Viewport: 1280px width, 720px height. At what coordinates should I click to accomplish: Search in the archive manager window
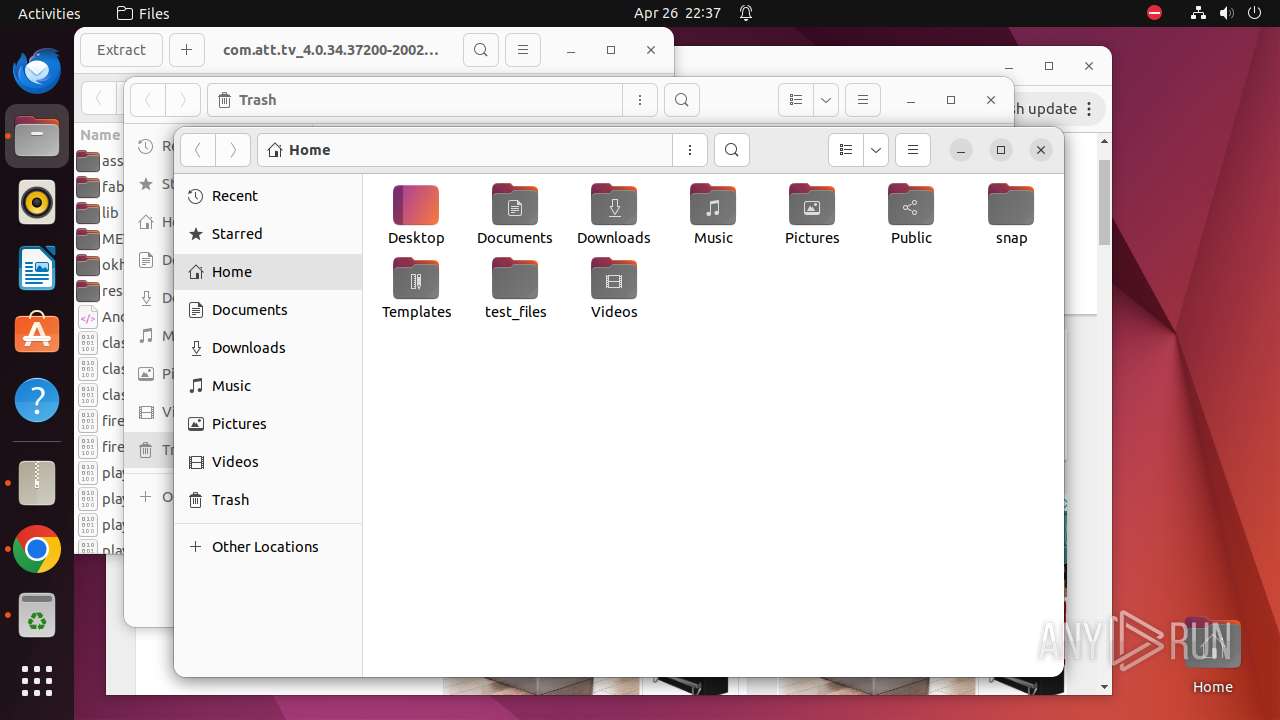click(x=481, y=50)
